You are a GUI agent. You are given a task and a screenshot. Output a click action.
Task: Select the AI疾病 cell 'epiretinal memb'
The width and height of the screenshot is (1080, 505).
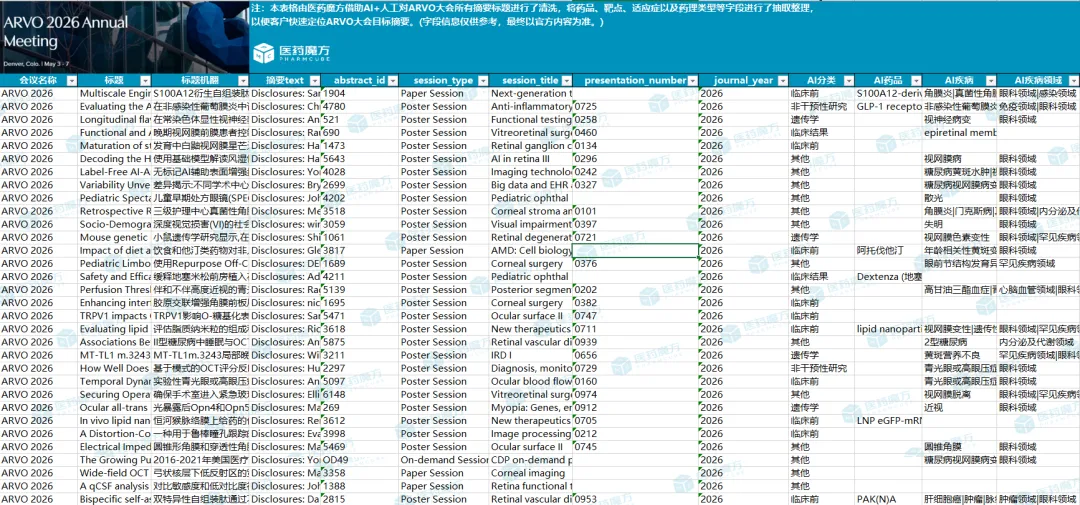[x=960, y=132]
